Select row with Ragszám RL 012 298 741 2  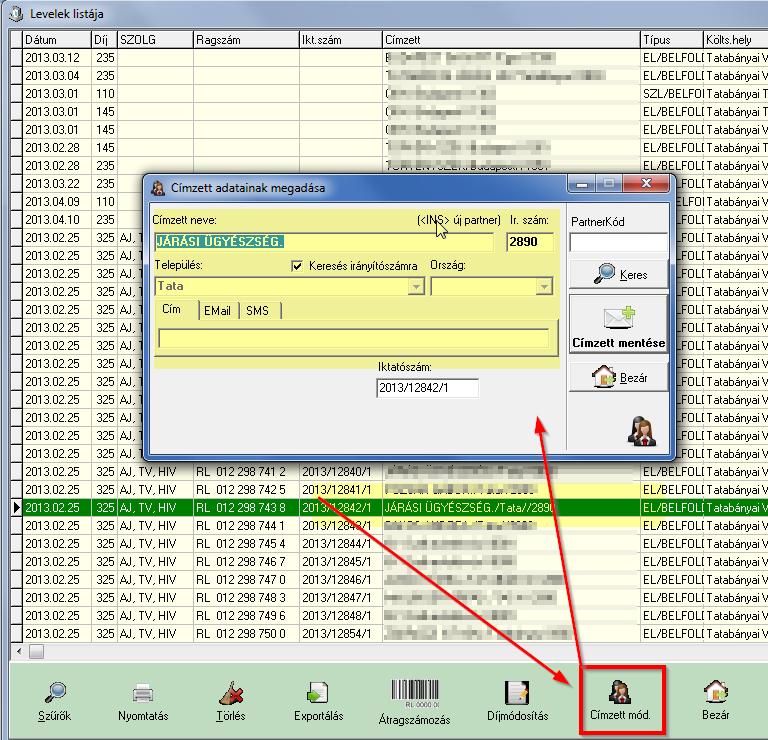[x=389, y=472]
